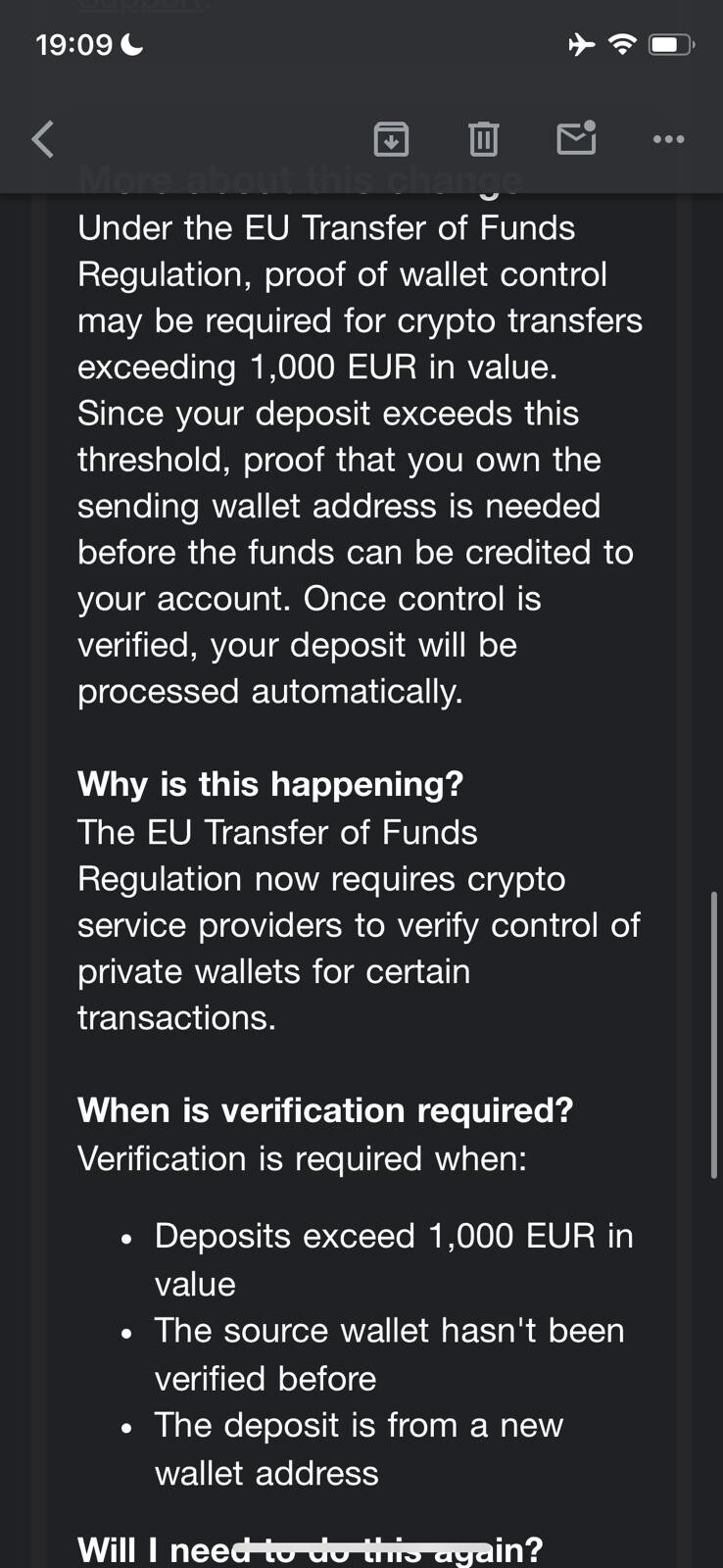The width and height of the screenshot is (723, 1568).
Task: Click the vertical scrollbar on the right edge
Action: pos(713,1034)
